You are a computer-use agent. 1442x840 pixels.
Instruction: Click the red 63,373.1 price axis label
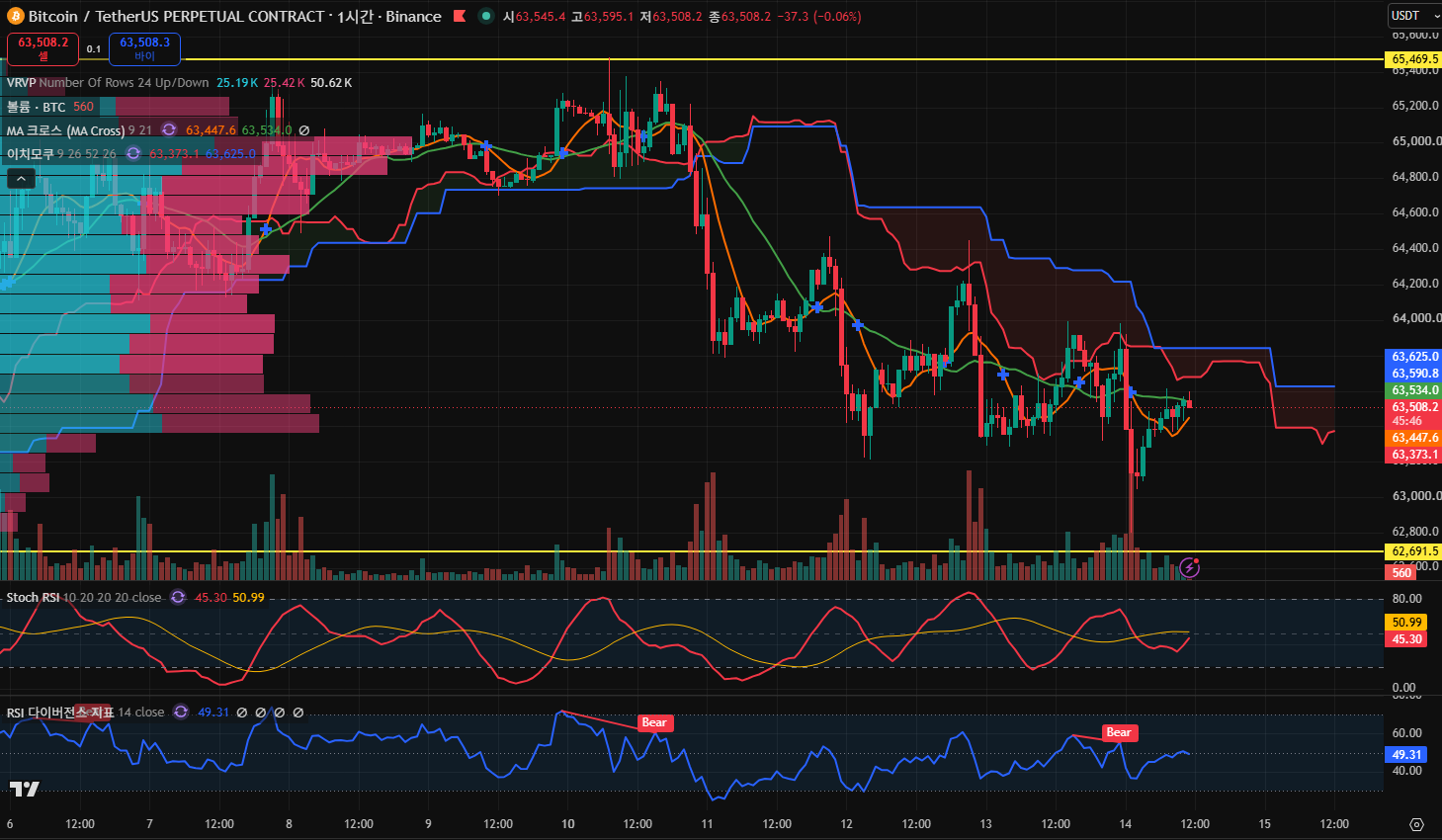tap(1414, 455)
